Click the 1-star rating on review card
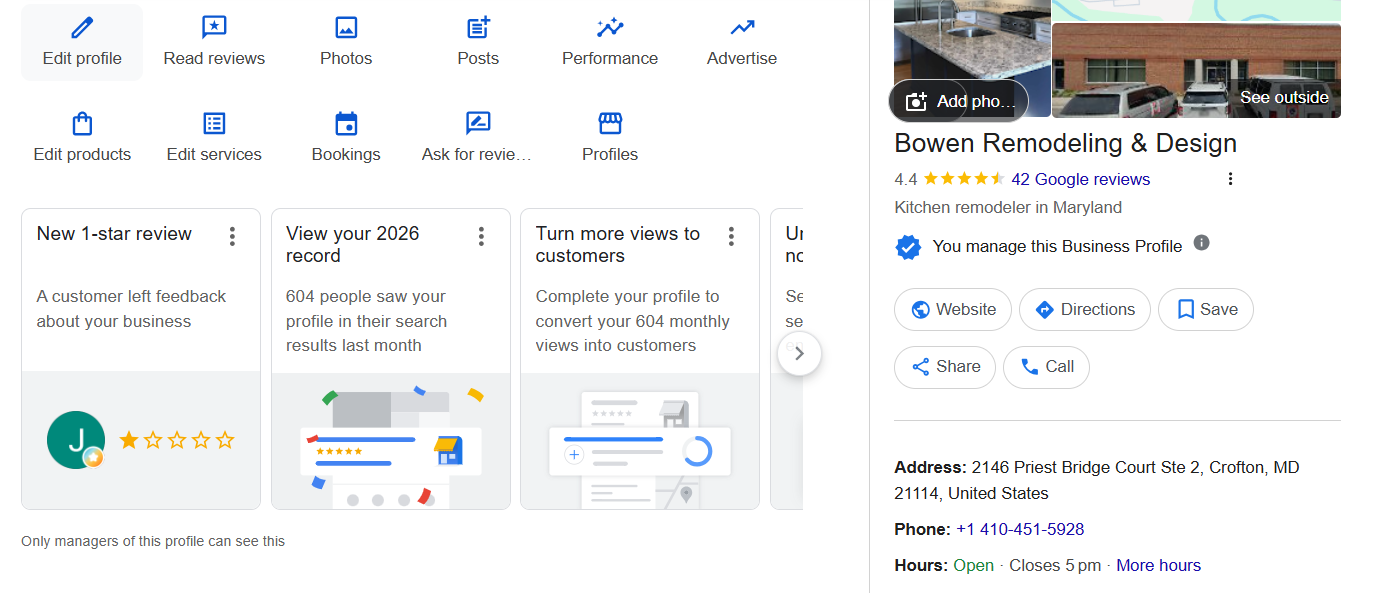The width and height of the screenshot is (1378, 593). pyautogui.click(x=177, y=440)
